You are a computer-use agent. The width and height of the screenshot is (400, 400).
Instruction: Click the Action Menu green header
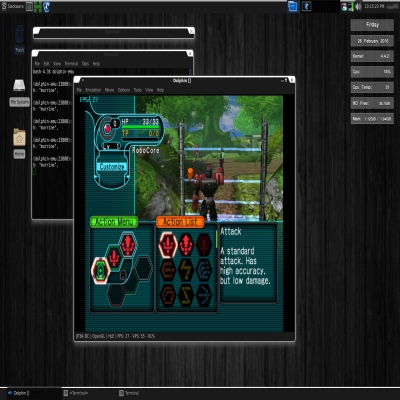[x=114, y=222]
